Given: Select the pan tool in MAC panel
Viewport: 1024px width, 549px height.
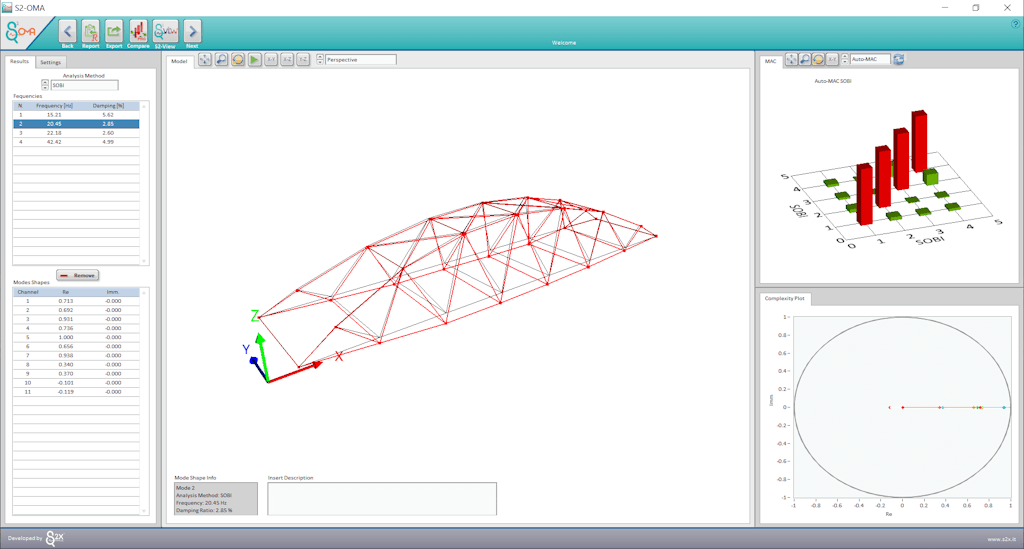Looking at the screenshot, I should [x=792, y=59].
